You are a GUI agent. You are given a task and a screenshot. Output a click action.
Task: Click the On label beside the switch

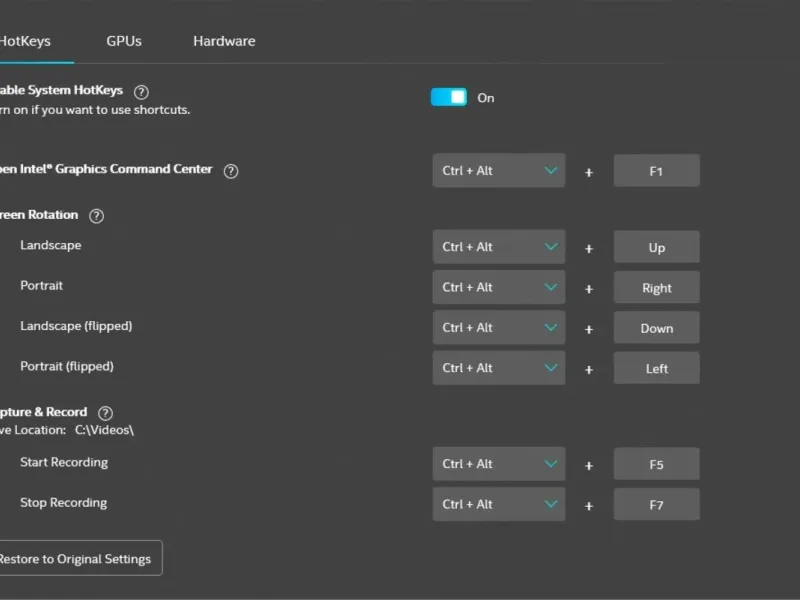click(486, 98)
